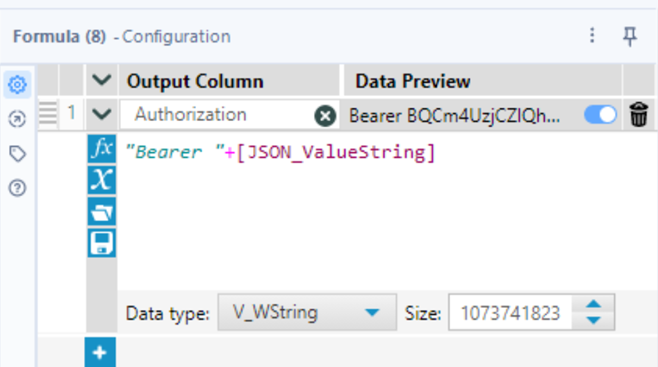Open the Annotation tag icon in sidebar
Viewport: 658px width, 367px height.
[x=17, y=154]
